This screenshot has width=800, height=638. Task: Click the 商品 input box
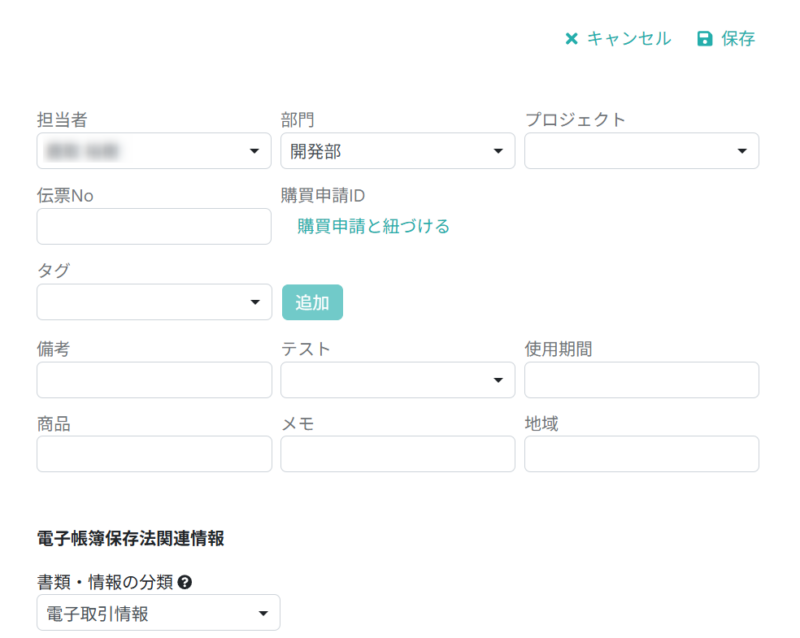click(x=153, y=454)
